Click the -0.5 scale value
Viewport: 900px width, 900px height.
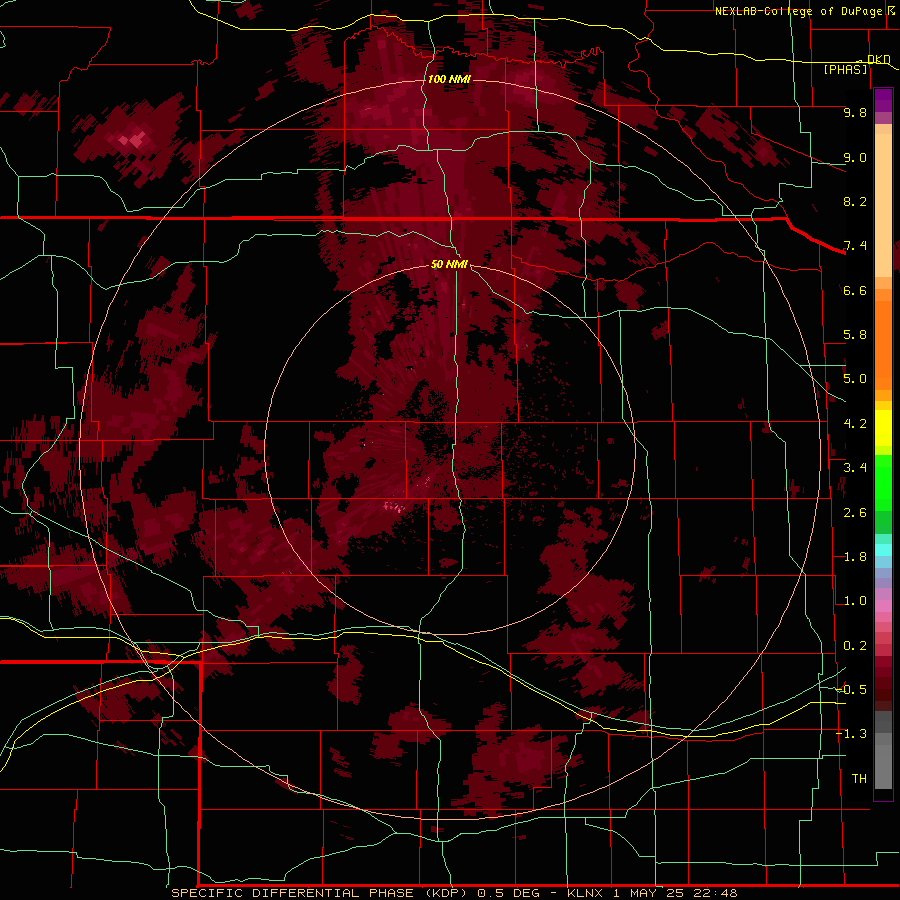852,690
